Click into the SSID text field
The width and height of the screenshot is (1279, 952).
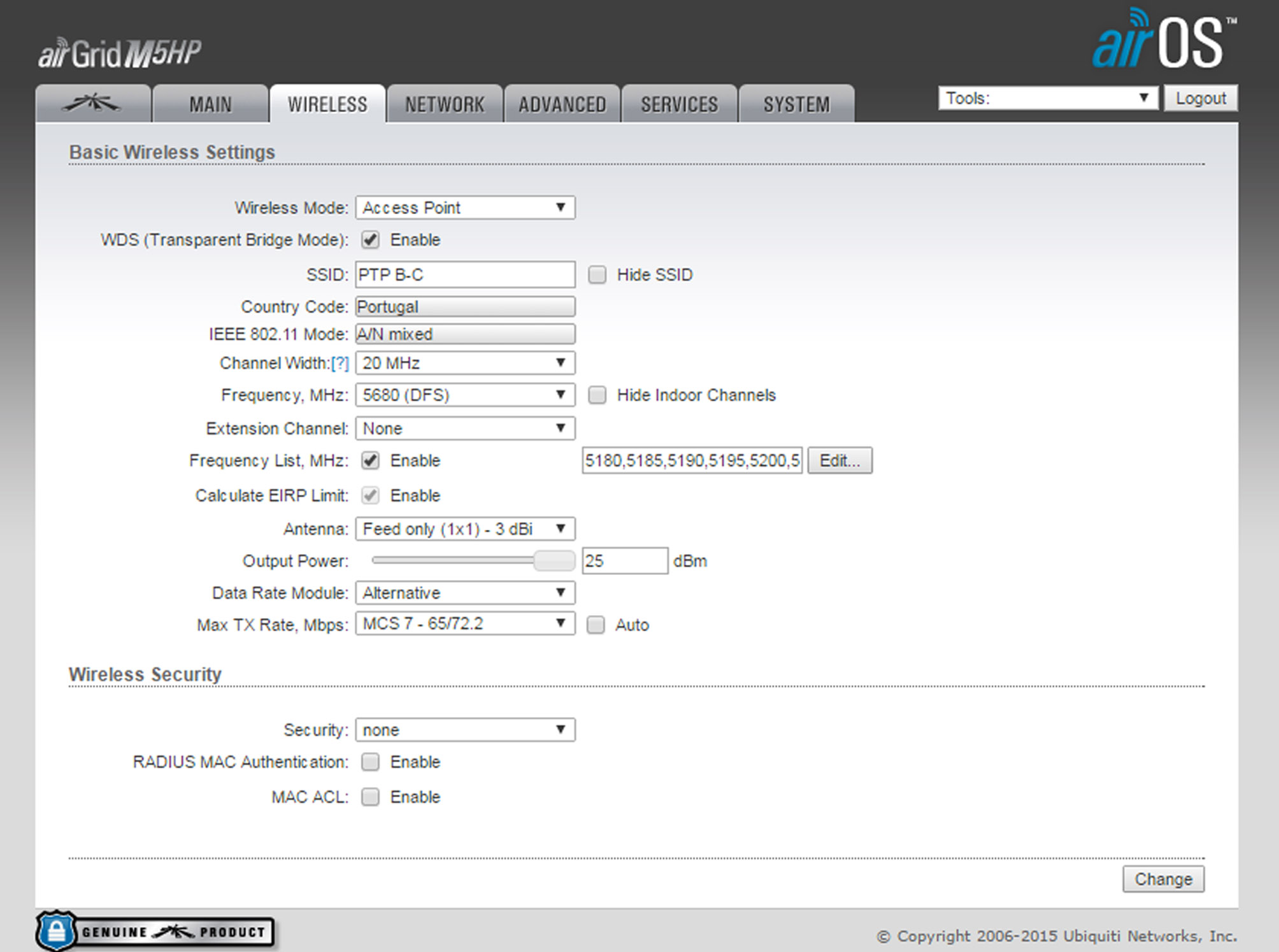point(465,275)
